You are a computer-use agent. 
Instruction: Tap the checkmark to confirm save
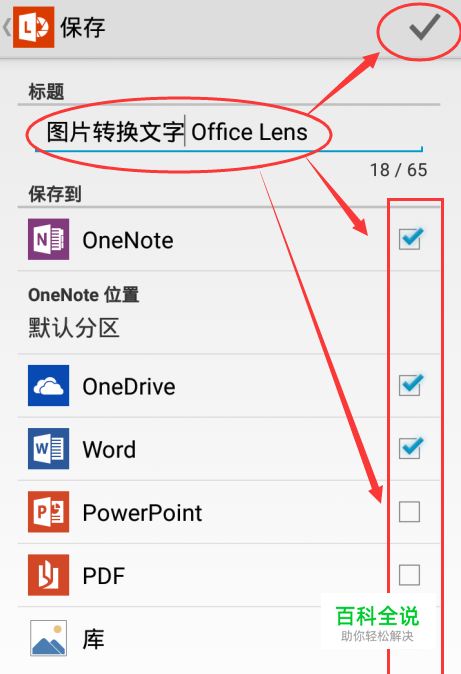pyautogui.click(x=424, y=27)
